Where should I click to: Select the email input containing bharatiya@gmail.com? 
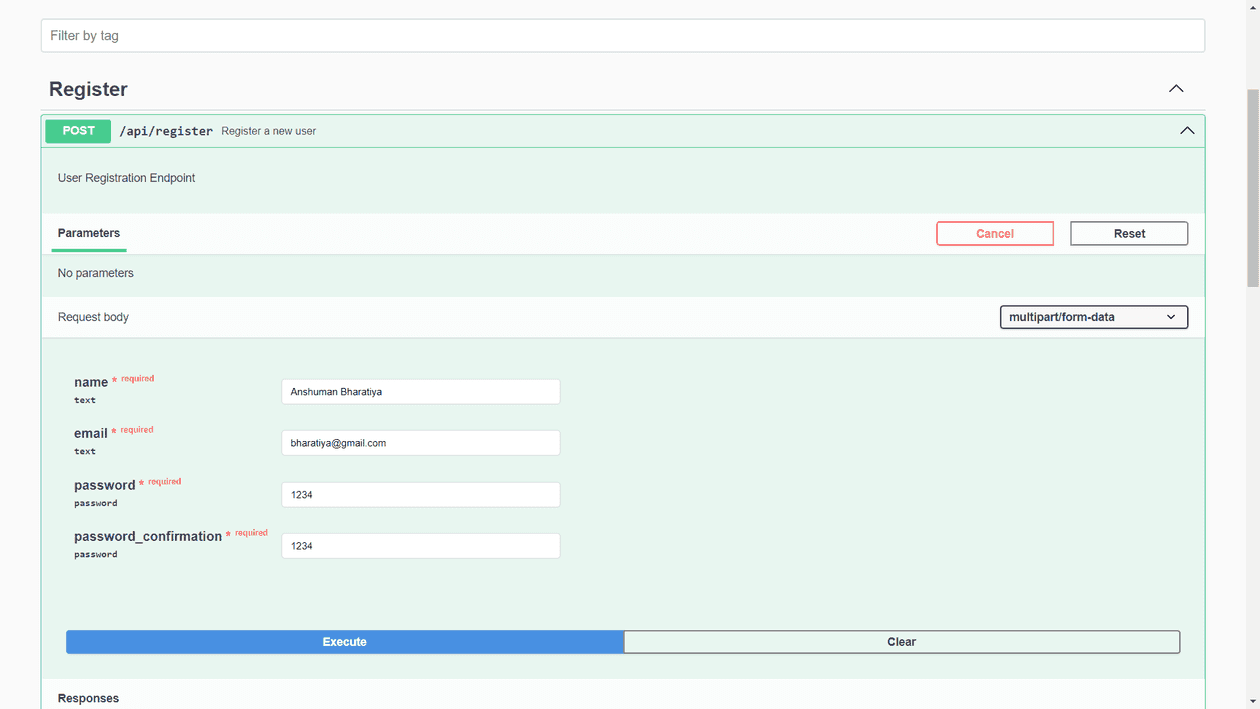(420, 442)
